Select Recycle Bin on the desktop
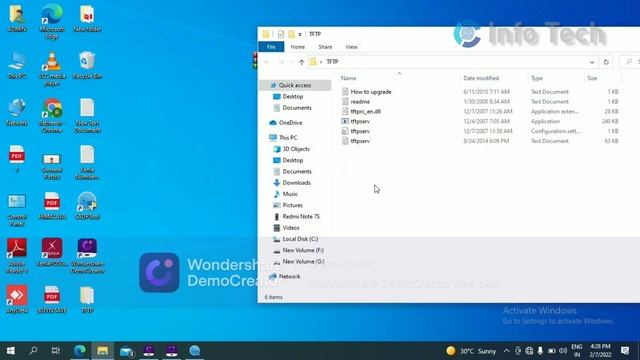640x360 pixels. click(x=87, y=65)
